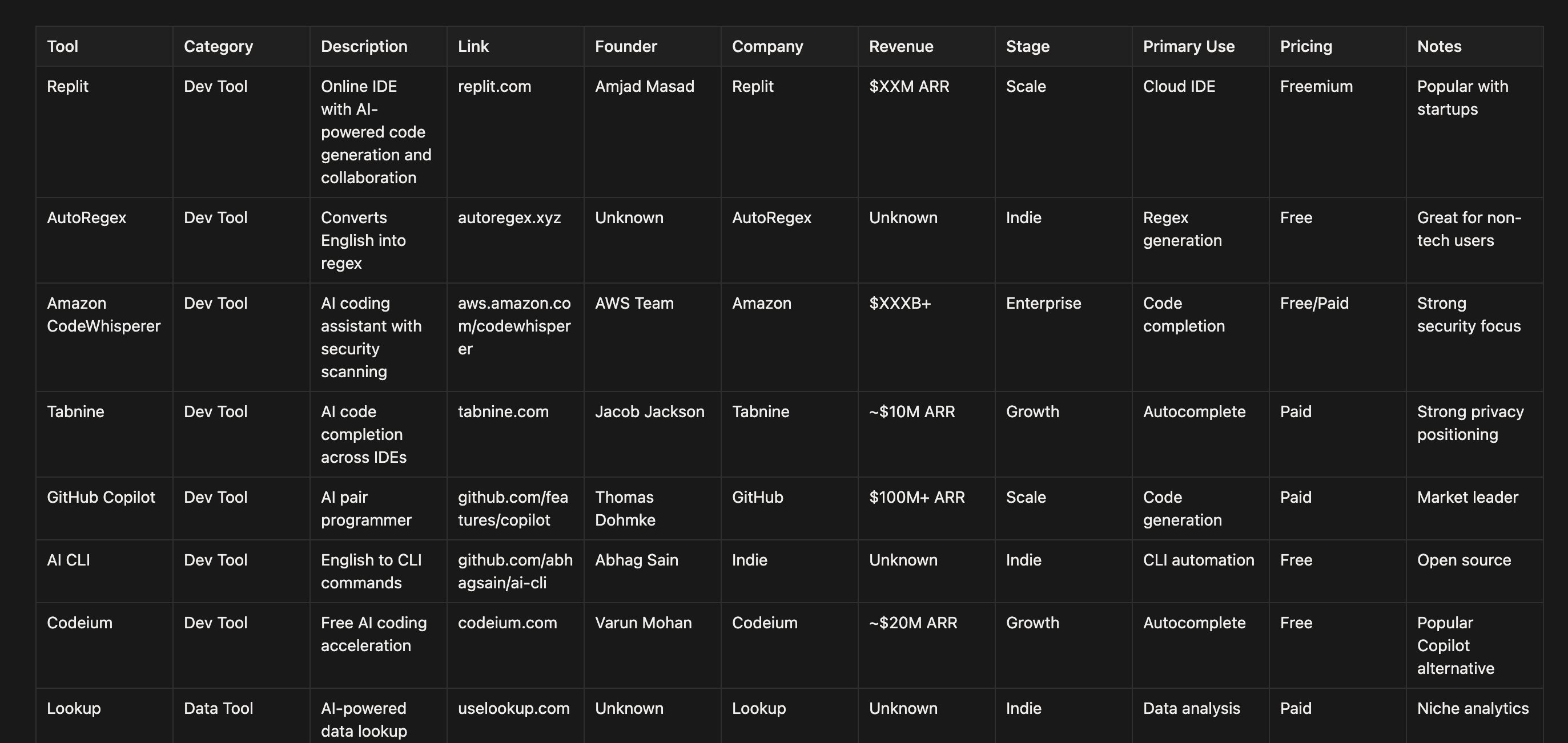This screenshot has width=1568, height=743.
Task: Select the $100M+ ARR revenue cell
Action: [916, 498]
